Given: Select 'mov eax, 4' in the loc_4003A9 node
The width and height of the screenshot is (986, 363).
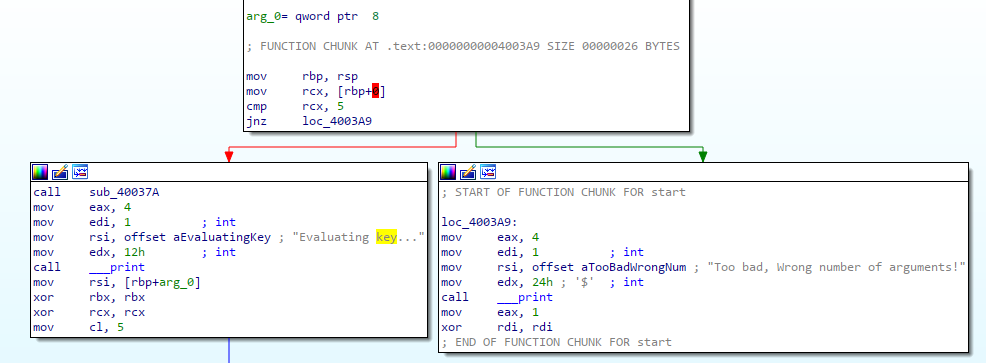Looking at the screenshot, I should point(490,237).
